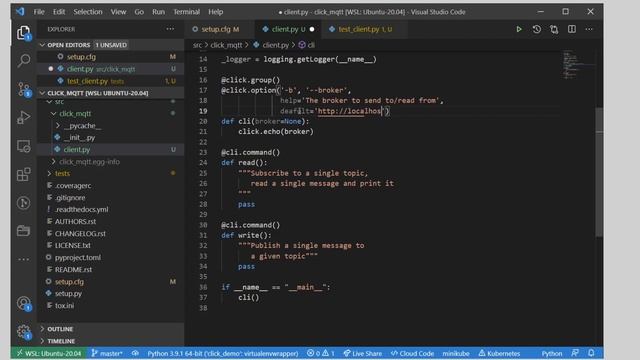Image resolution: width=640 pixels, height=360 pixels.
Task: Open the errors and warnings count
Action: 320,353
